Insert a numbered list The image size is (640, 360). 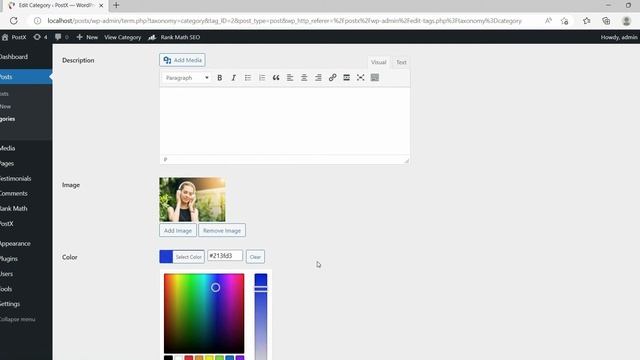click(262, 78)
